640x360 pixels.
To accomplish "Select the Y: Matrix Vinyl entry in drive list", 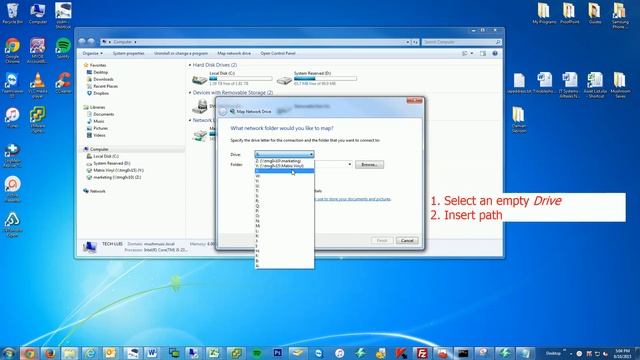I will coord(284,166).
